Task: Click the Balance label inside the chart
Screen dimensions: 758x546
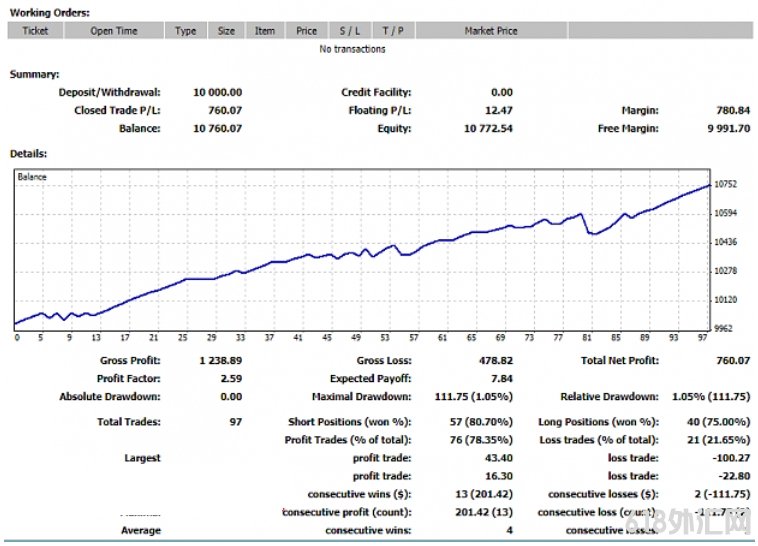Action: (x=33, y=177)
